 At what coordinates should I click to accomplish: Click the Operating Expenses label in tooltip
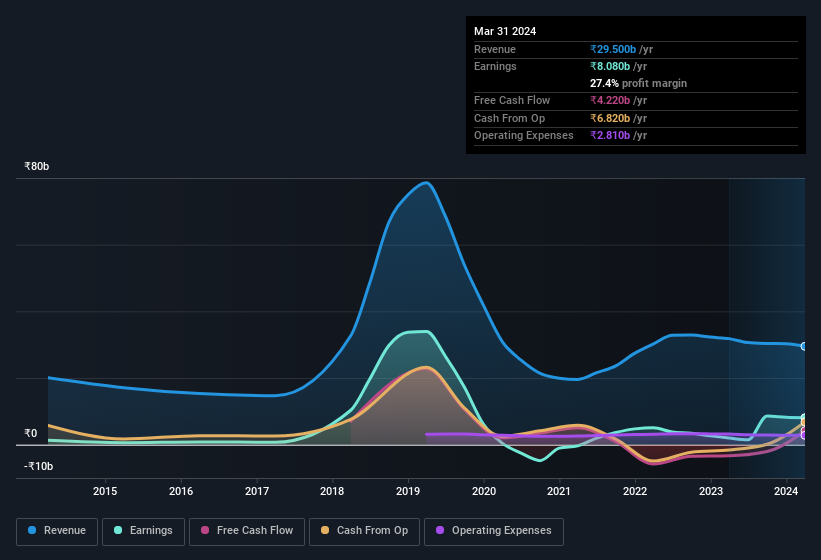524,136
